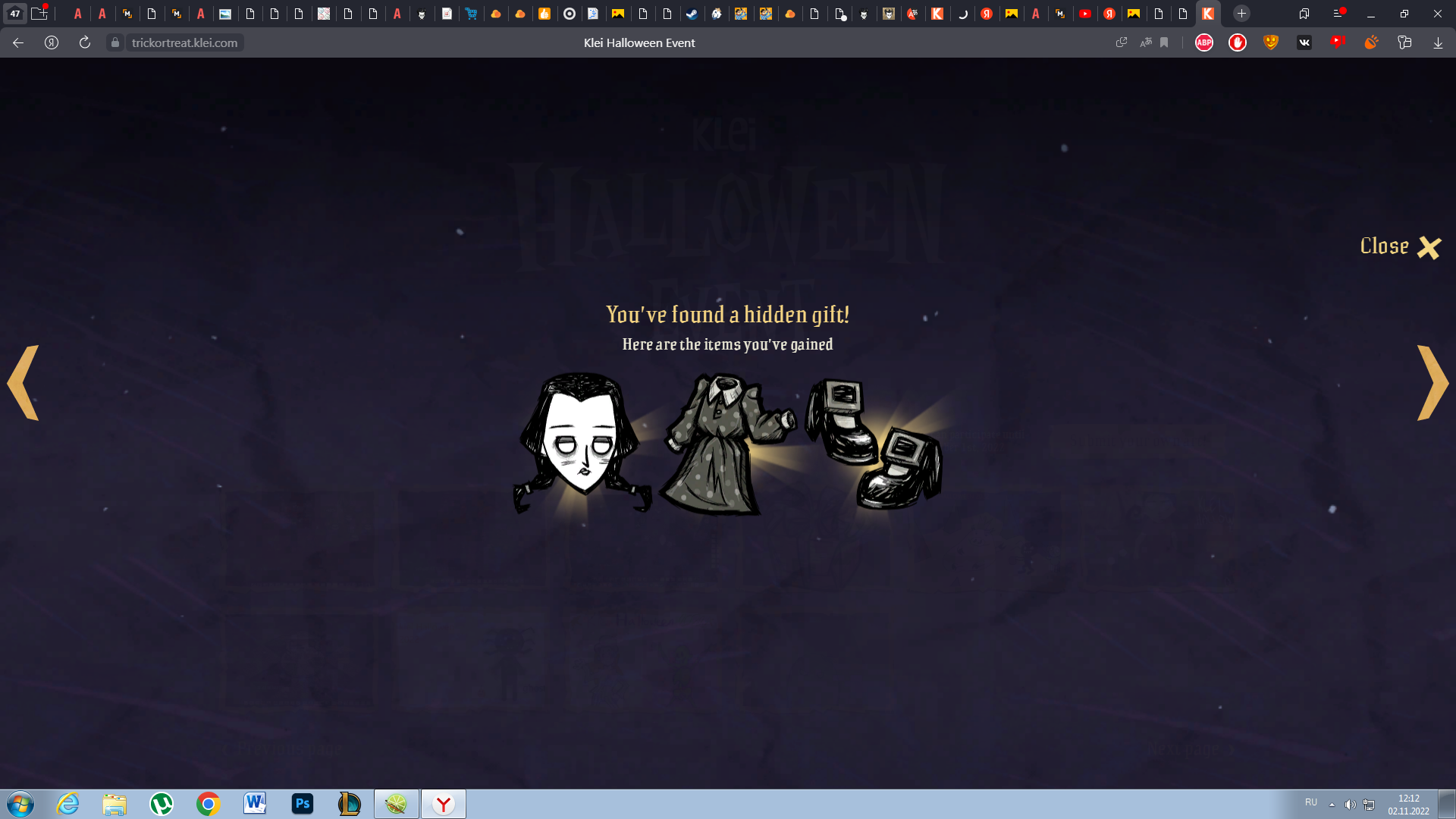Switch to the Steam tab
The height and width of the screenshot is (819, 1456).
pos(692,14)
